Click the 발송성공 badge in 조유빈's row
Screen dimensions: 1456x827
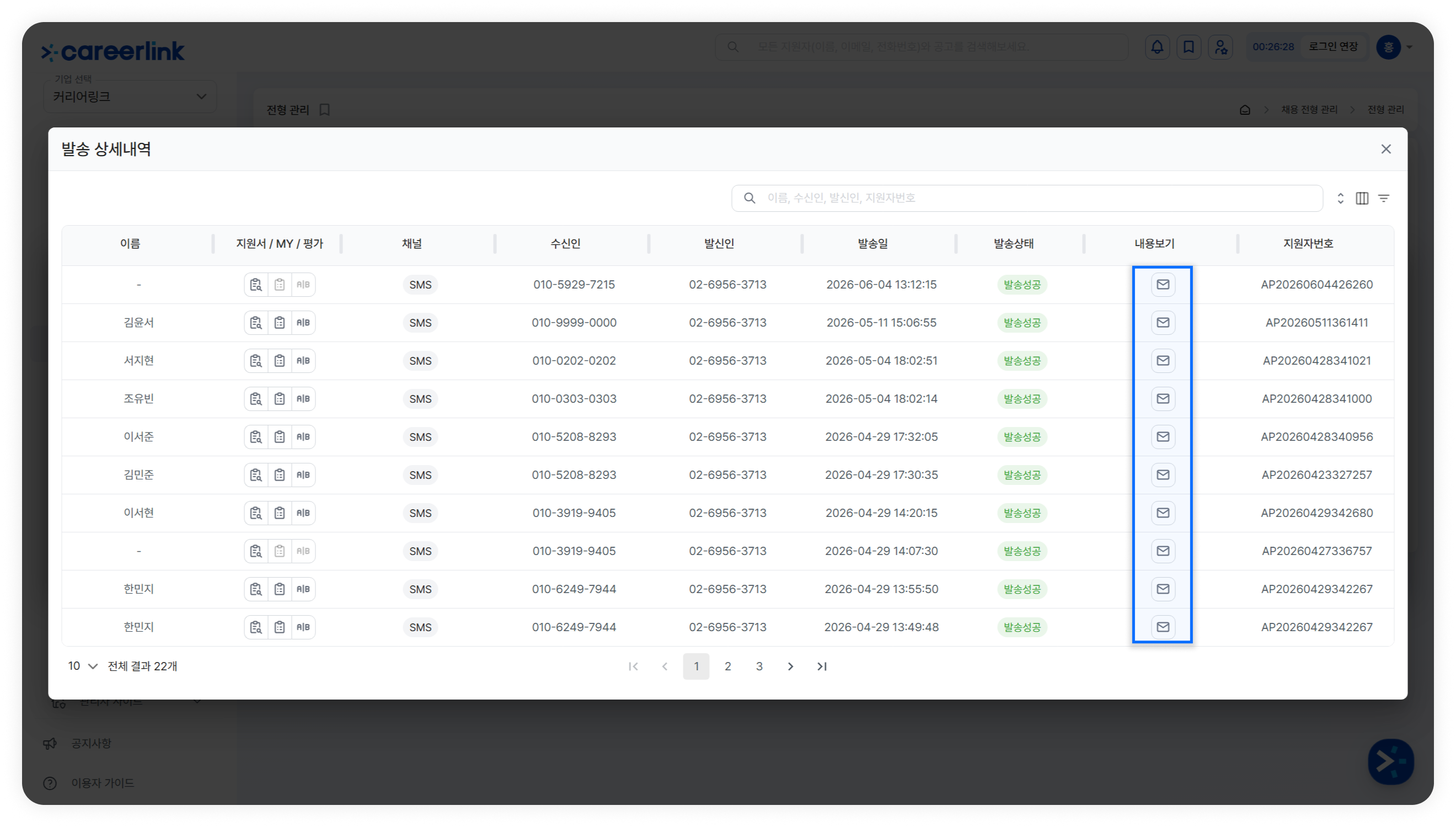[1022, 399]
